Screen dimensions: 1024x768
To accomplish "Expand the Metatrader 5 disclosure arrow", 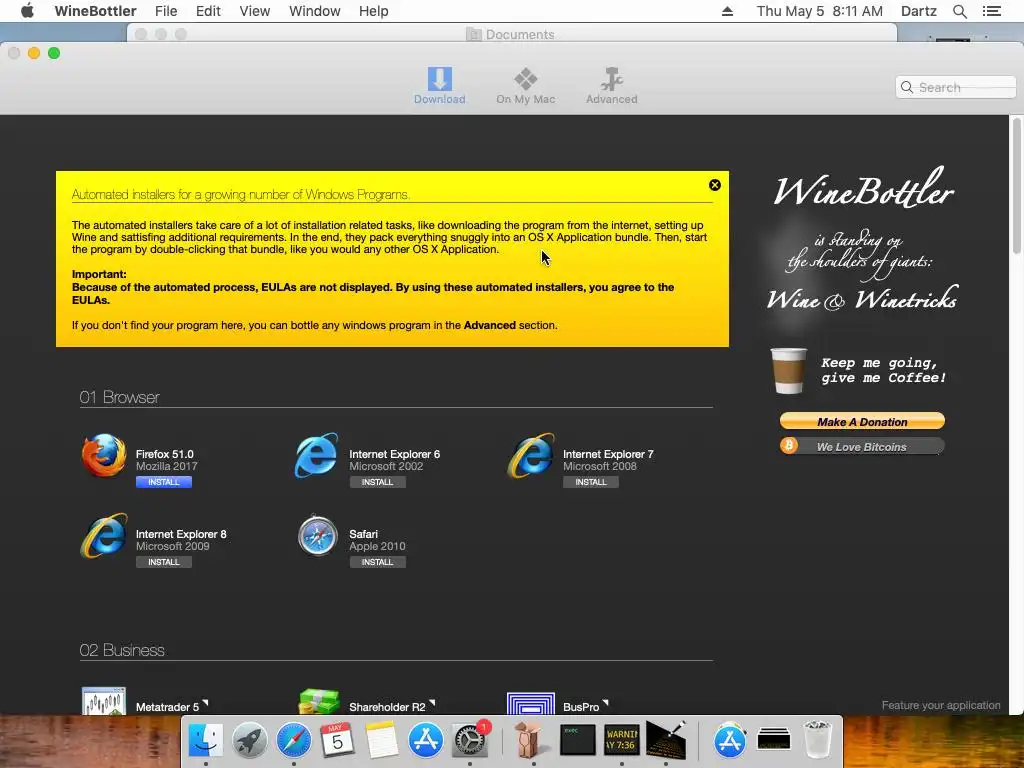I will [205, 703].
